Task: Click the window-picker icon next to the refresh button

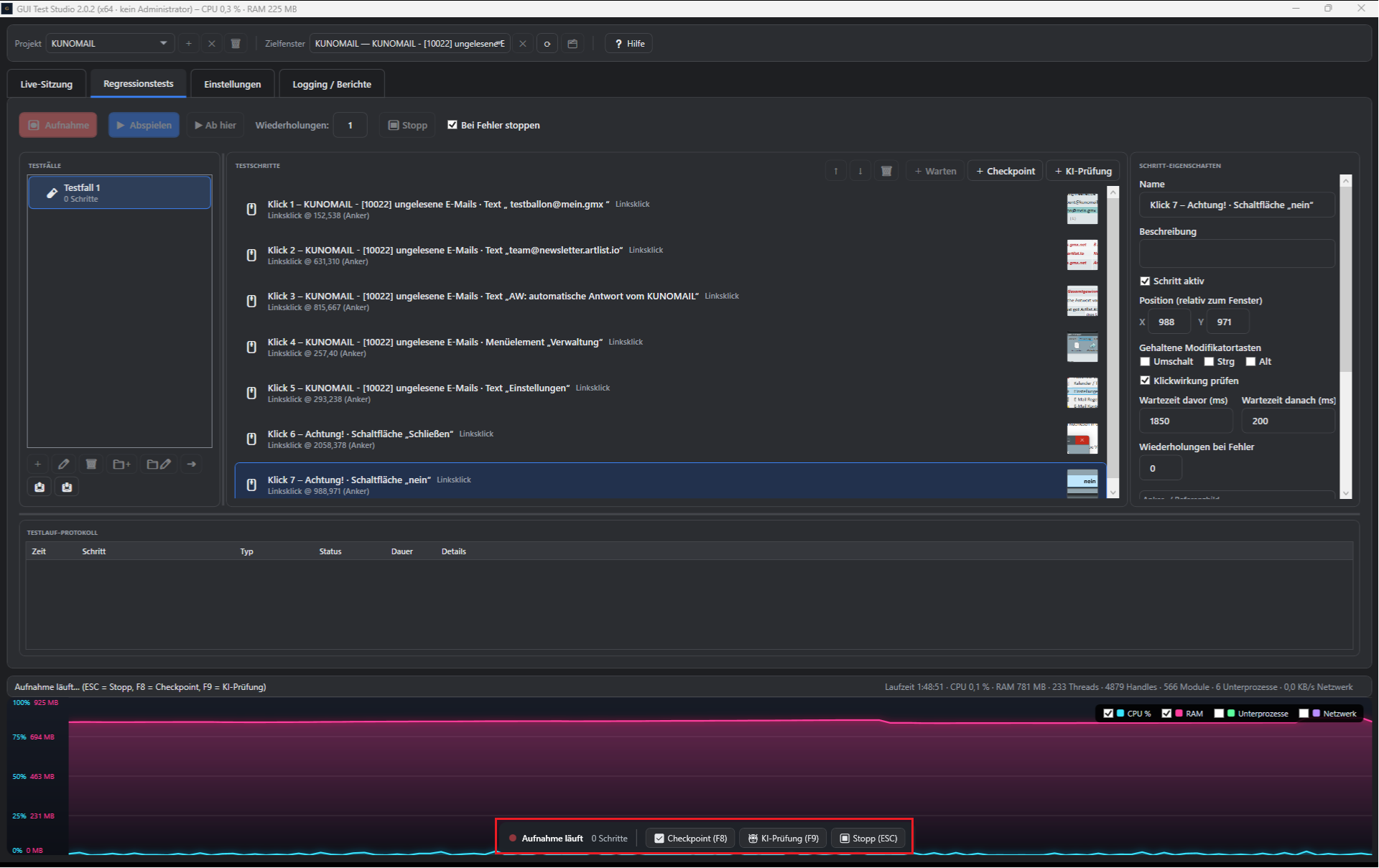Action: 572,44
